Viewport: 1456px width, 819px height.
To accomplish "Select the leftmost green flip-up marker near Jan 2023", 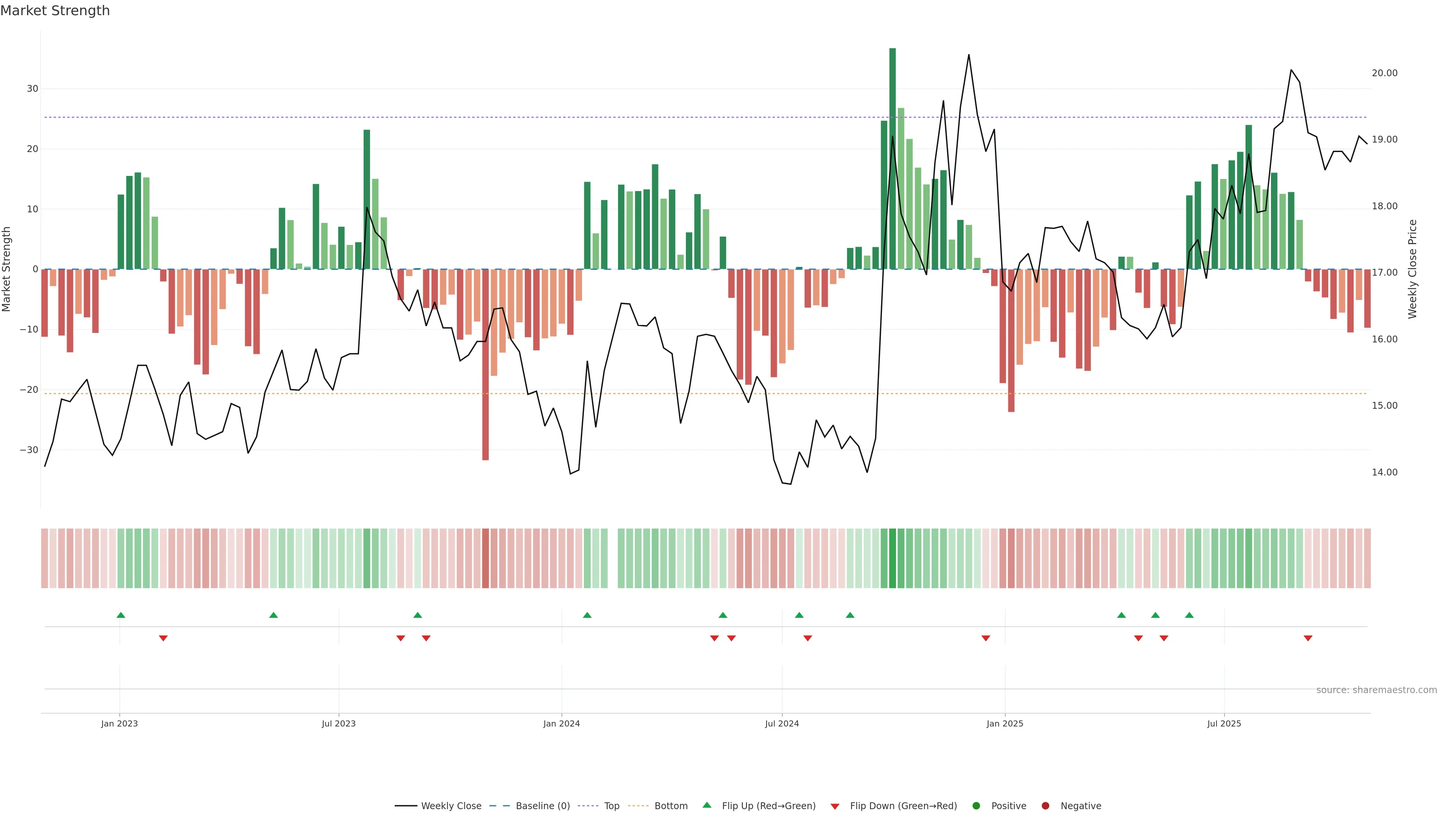I will pyautogui.click(x=121, y=615).
